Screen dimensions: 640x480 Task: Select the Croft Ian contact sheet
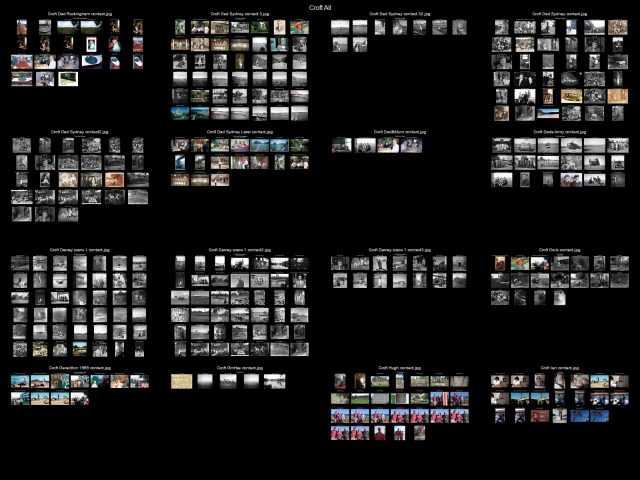559,398
